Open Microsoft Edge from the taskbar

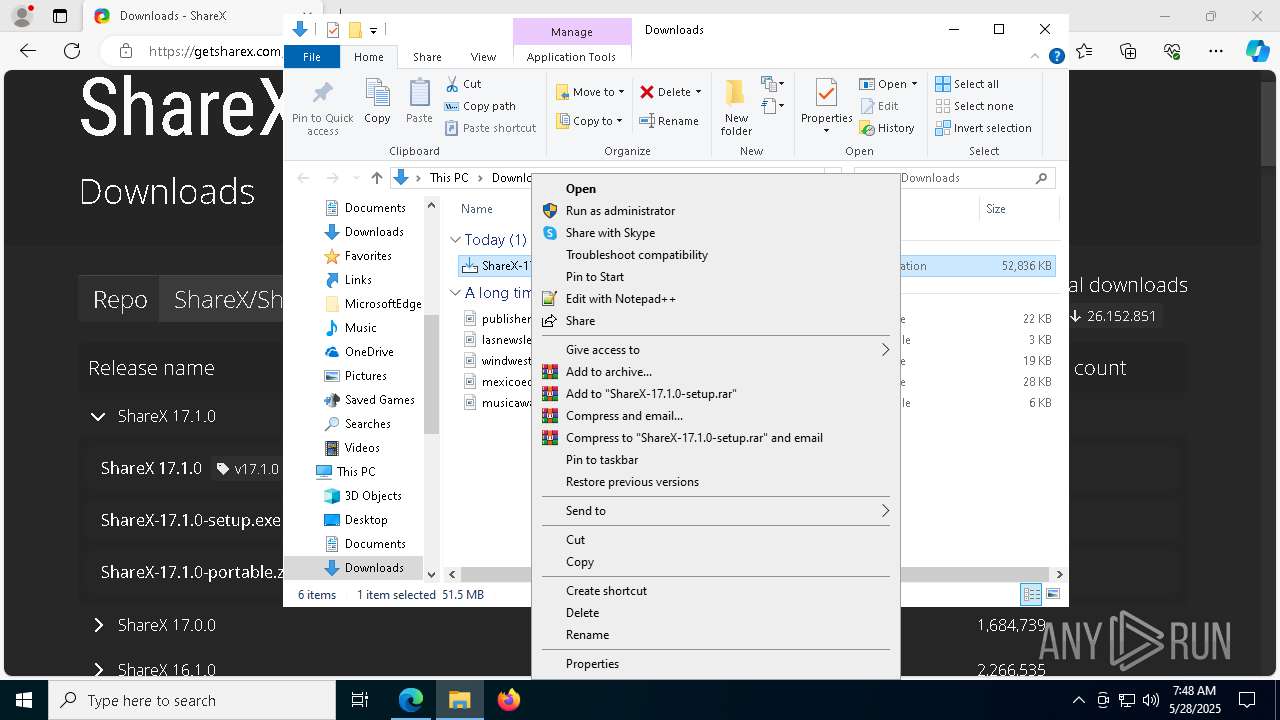click(x=411, y=700)
